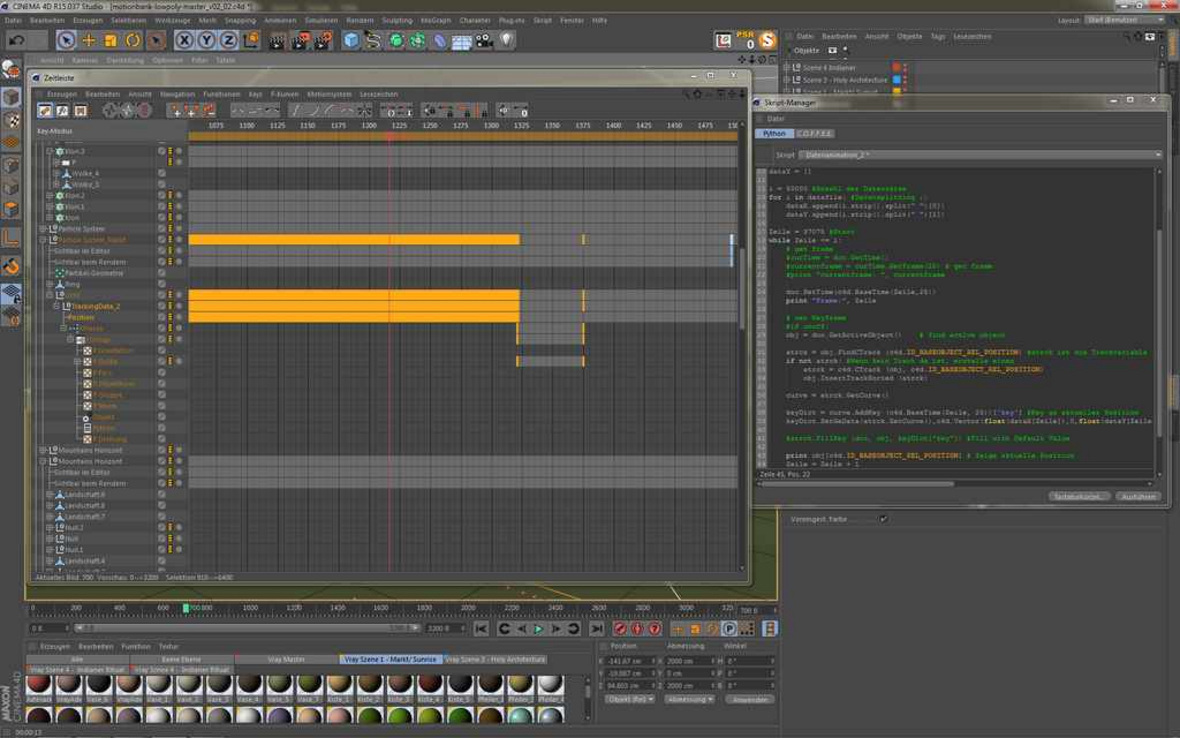The height and width of the screenshot is (738, 1180).
Task: Select Vray Szene 1 - Markt/Sunrise material tab
Action: coord(389,659)
